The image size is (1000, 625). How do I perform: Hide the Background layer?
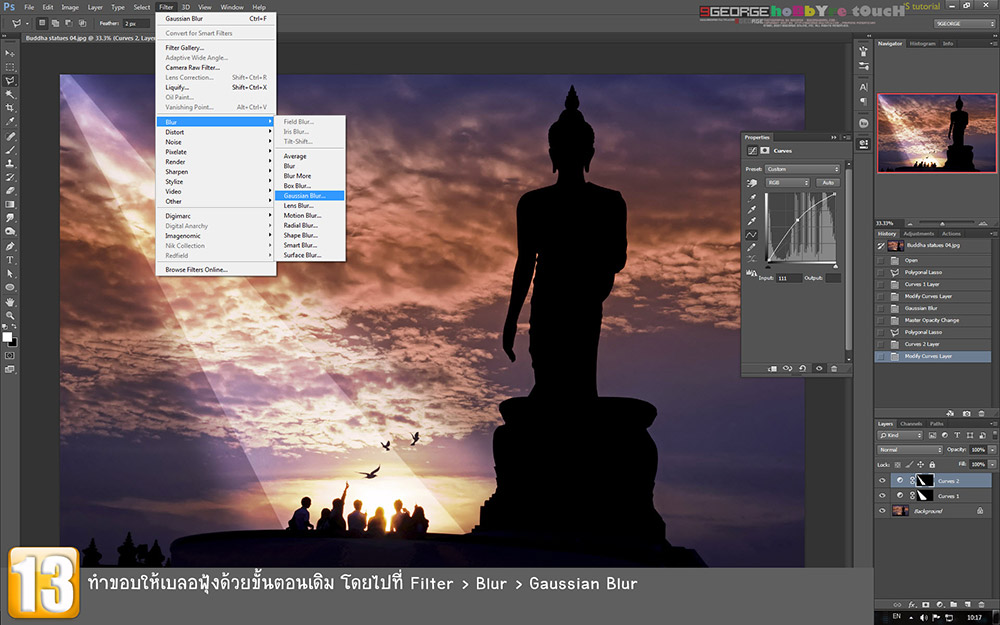pos(883,511)
